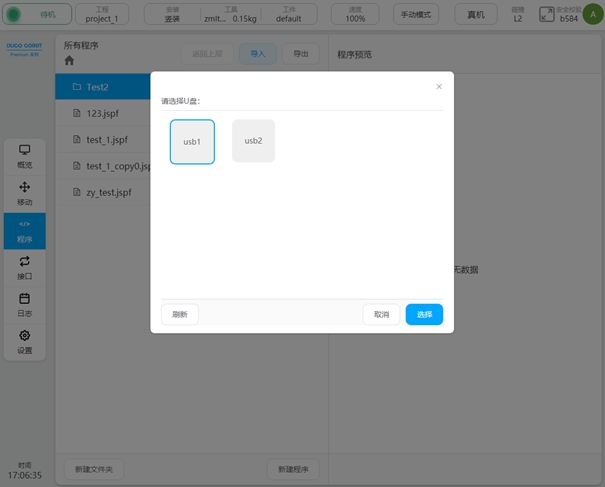Open the 移动 move sidebar icon
This screenshot has height=487, width=605.
pyautogui.click(x=25, y=192)
